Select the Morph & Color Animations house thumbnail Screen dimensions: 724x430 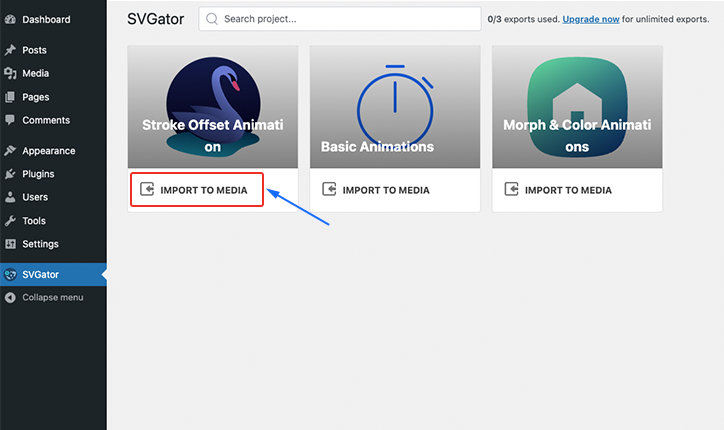[x=577, y=107]
